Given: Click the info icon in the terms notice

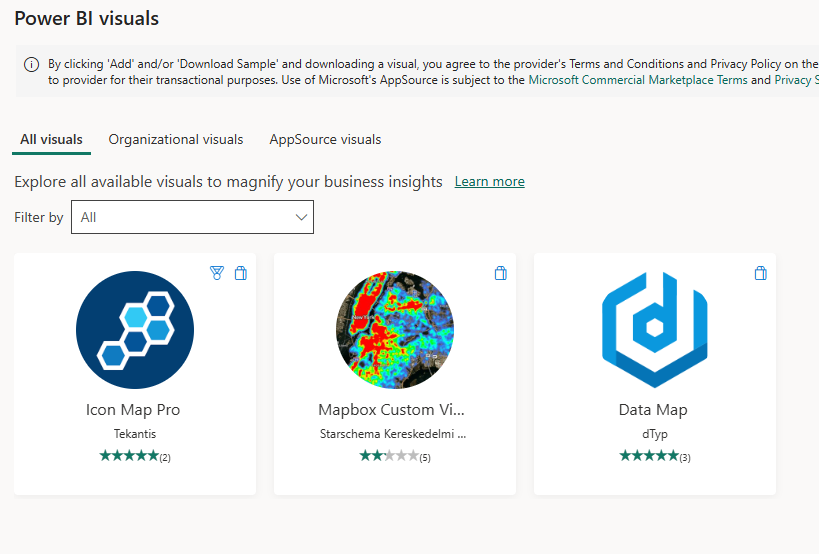Looking at the screenshot, I should coord(31,65).
